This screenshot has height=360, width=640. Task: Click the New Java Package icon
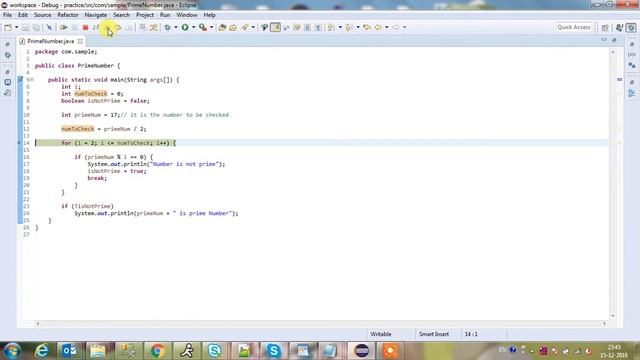[x=222, y=27]
